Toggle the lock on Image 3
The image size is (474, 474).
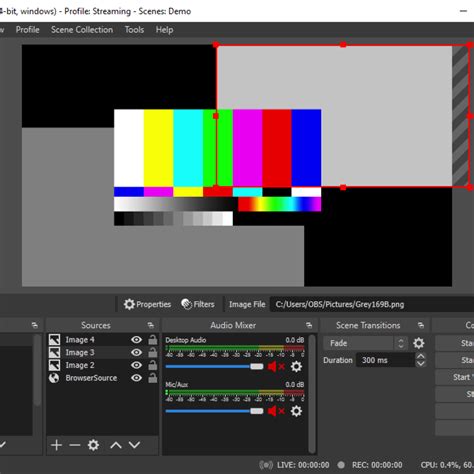tap(153, 352)
